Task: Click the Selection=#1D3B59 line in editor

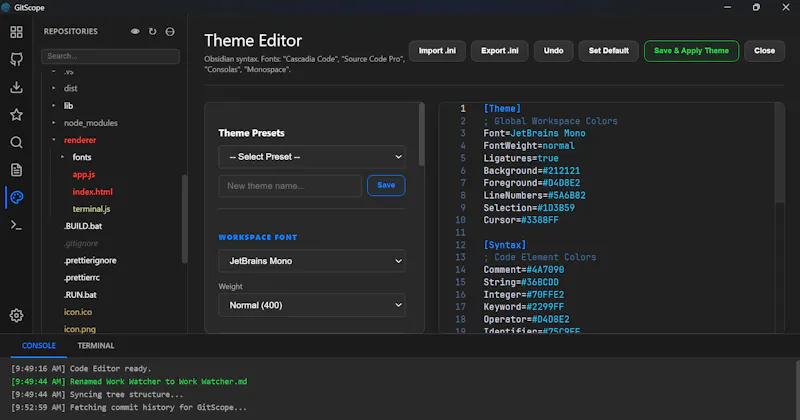Action: tap(529, 208)
